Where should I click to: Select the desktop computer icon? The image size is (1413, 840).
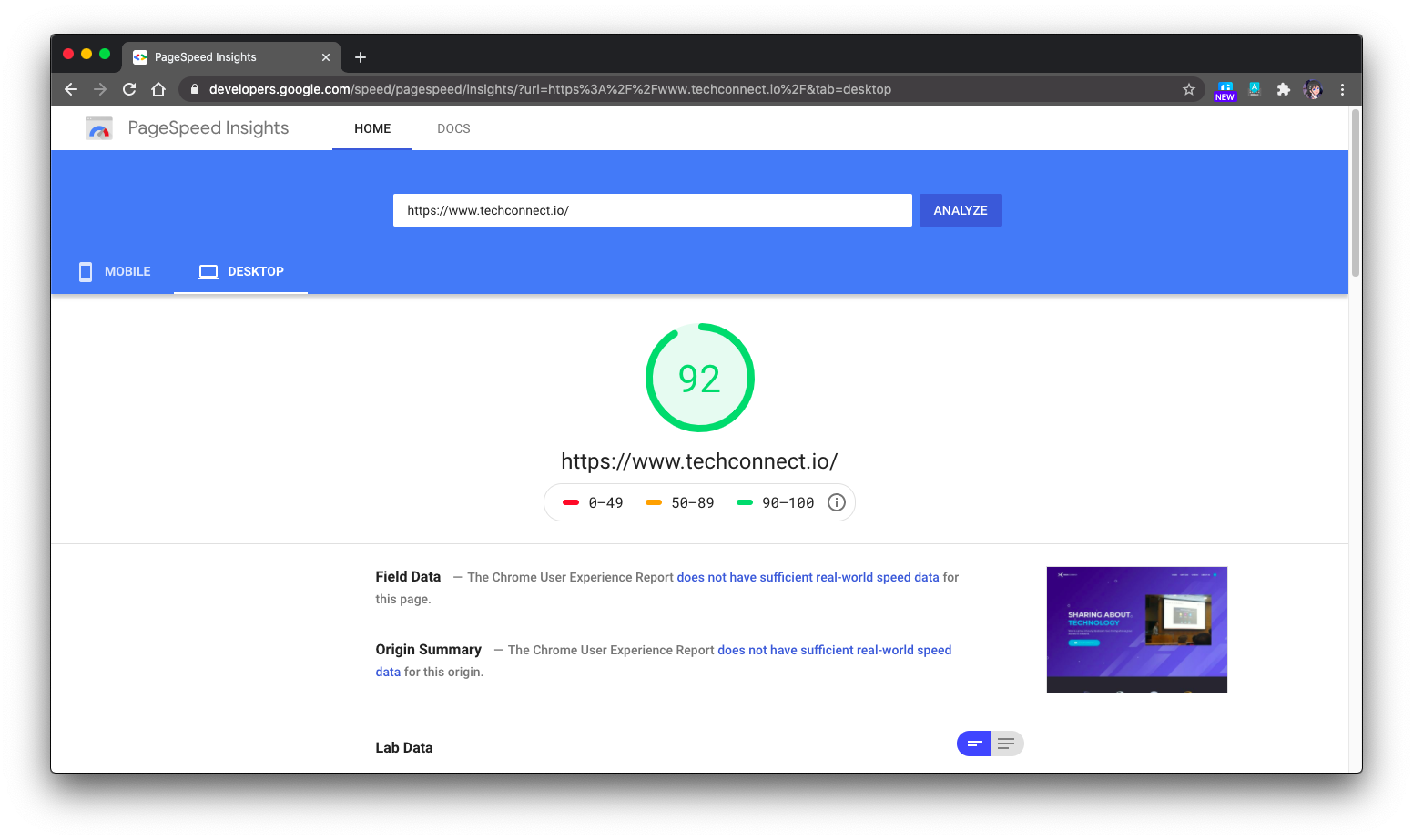coord(208,270)
